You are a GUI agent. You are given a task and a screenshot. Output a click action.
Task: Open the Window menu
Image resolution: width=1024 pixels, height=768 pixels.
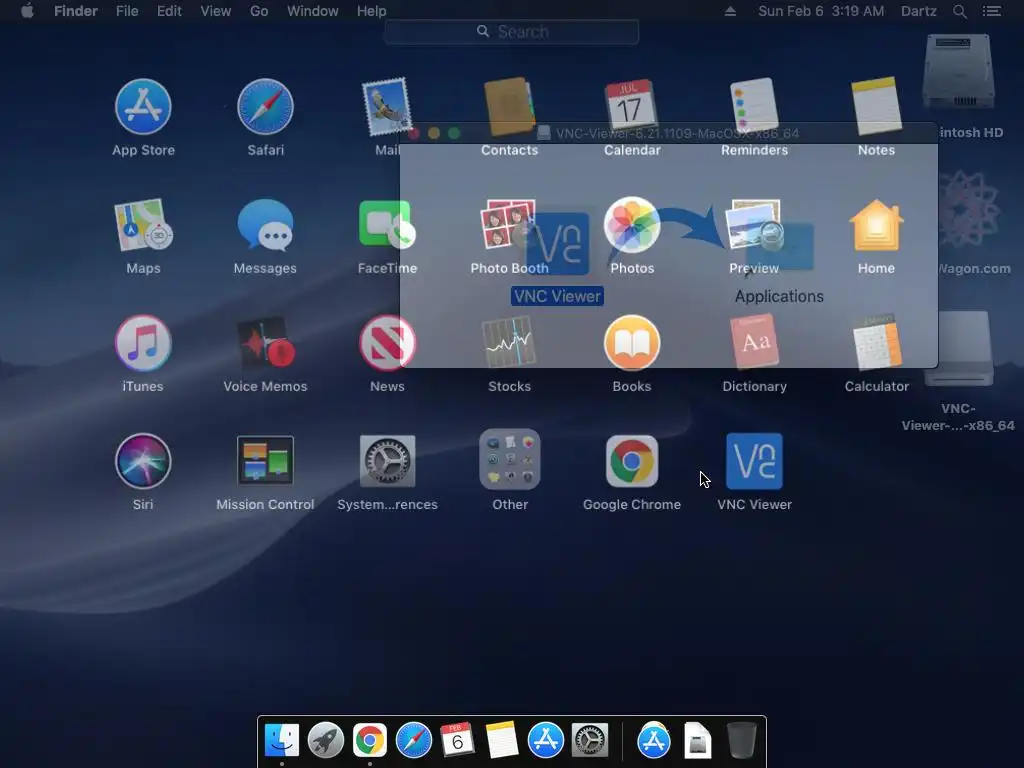click(x=312, y=11)
